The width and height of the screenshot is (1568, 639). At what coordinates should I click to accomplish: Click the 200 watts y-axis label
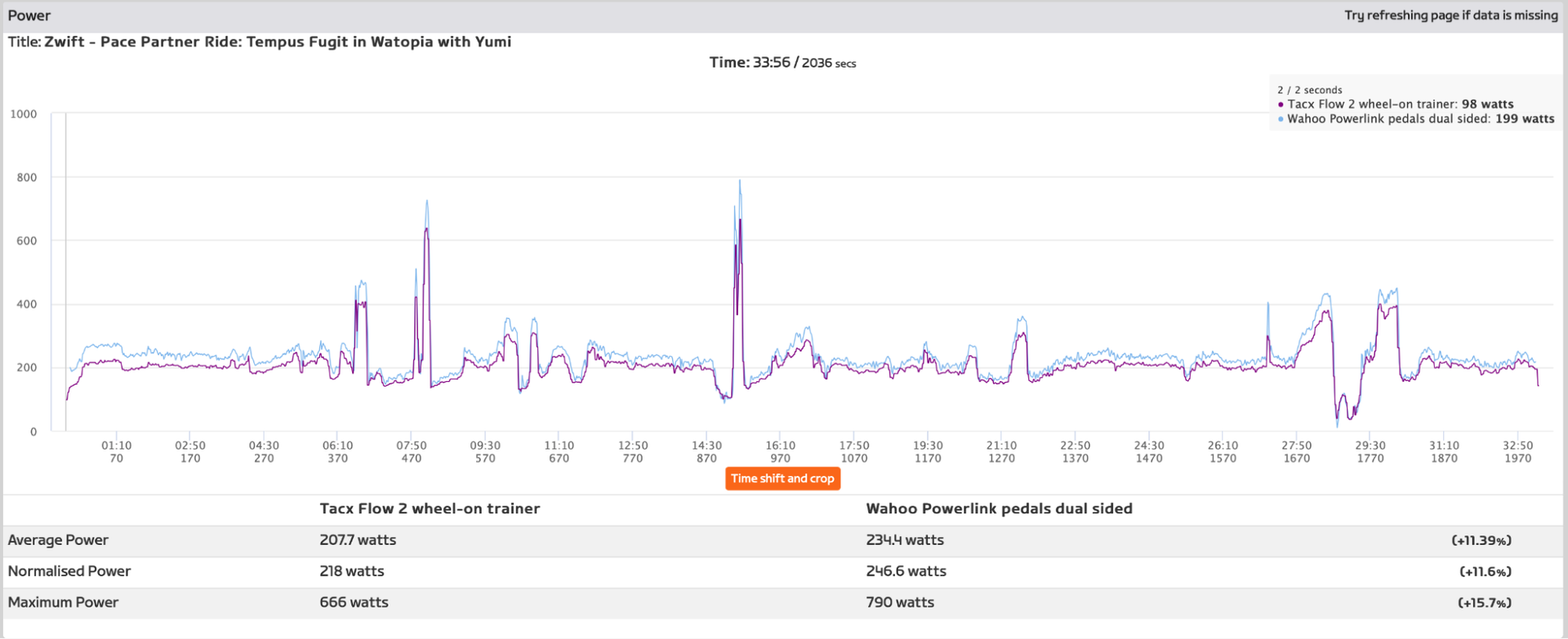(27, 368)
